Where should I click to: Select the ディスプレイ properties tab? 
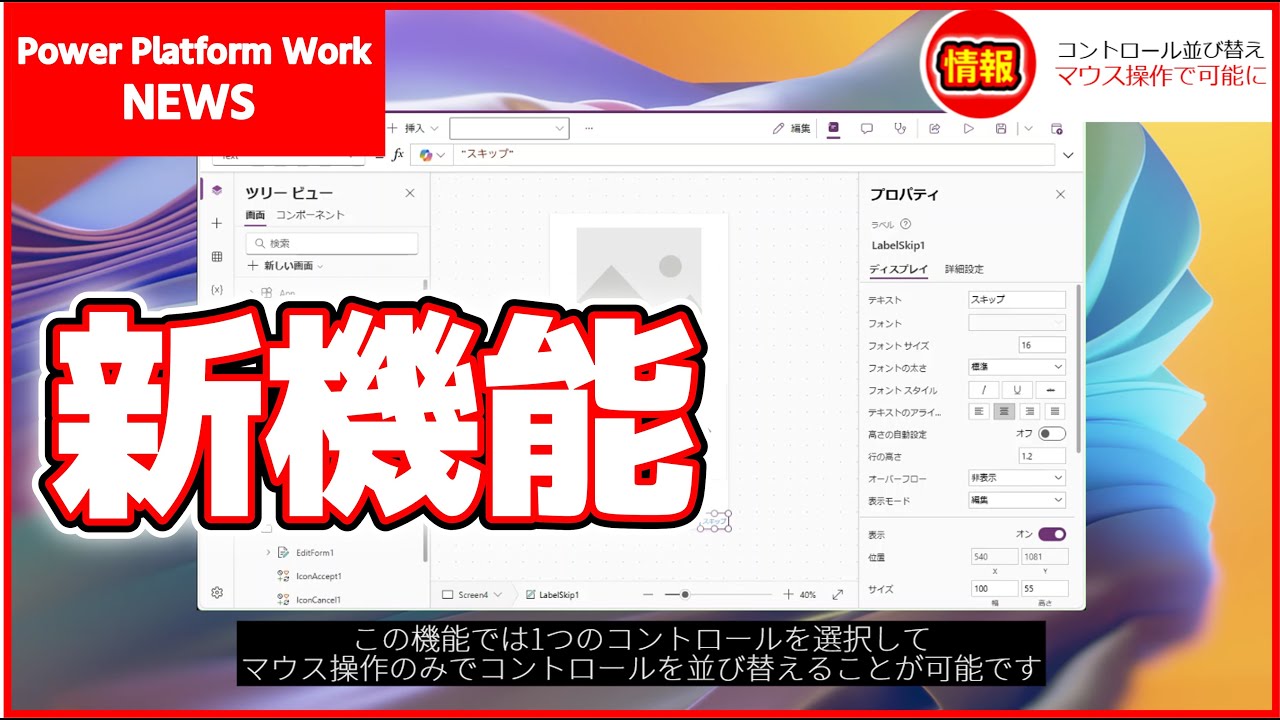[898, 269]
